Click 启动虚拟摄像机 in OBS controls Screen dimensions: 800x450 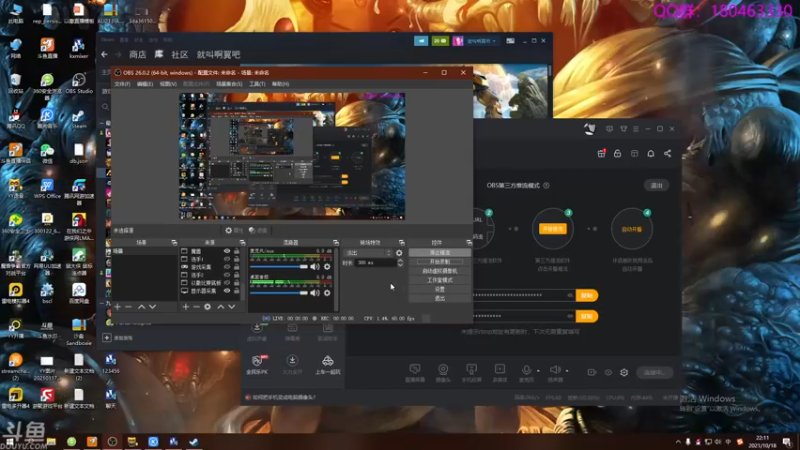click(439, 271)
